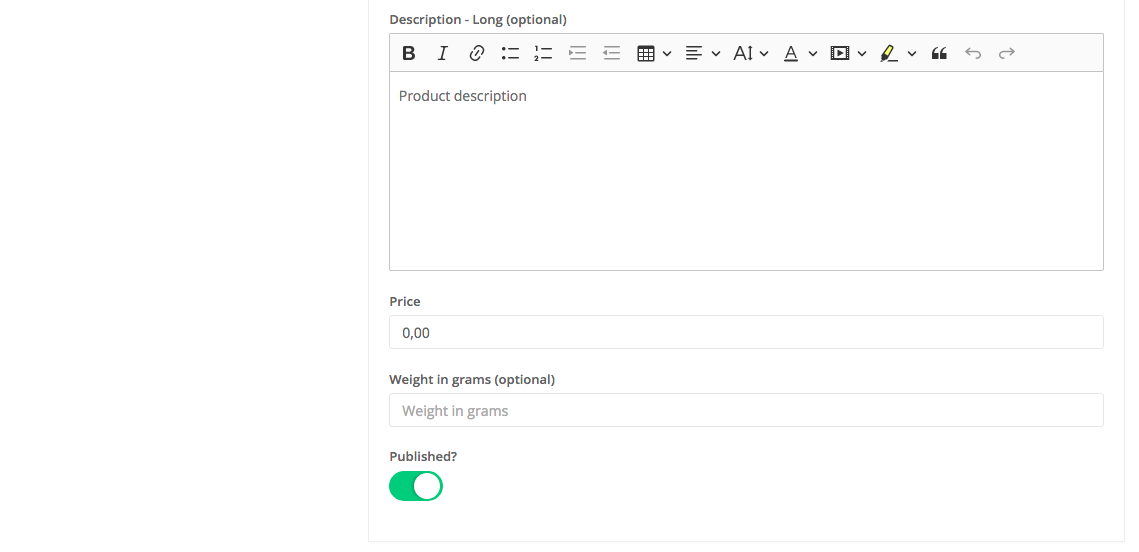Viewport: 1139px width, 552px height.
Task: Click the font color icon
Action: point(791,53)
